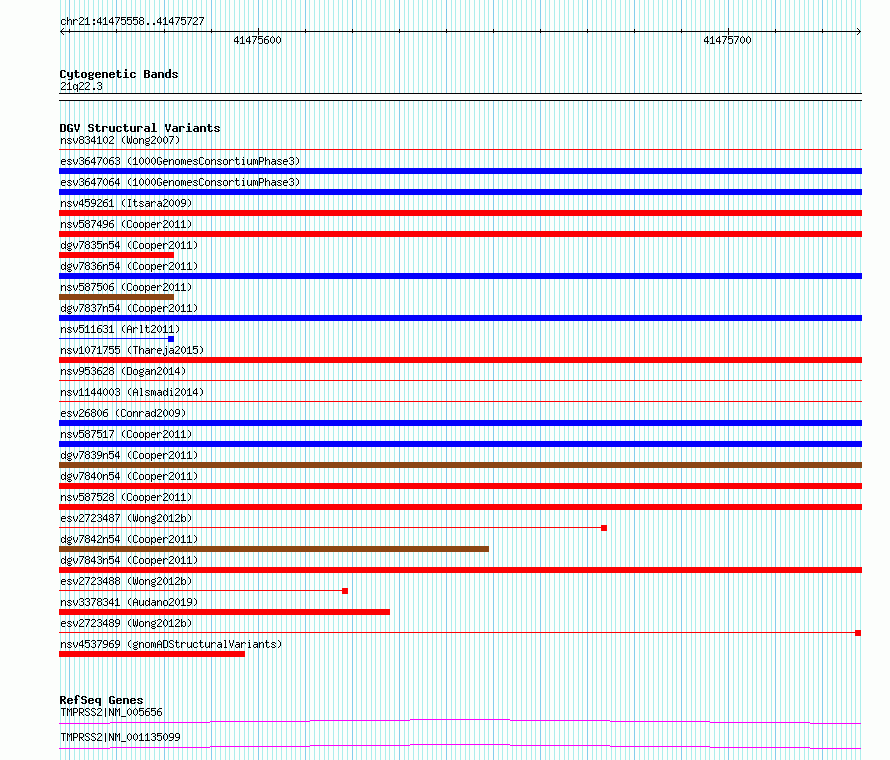The width and height of the screenshot is (890, 760).
Task: Open the esv2723487 (Wong2012b) label
Action: click(x=126, y=518)
